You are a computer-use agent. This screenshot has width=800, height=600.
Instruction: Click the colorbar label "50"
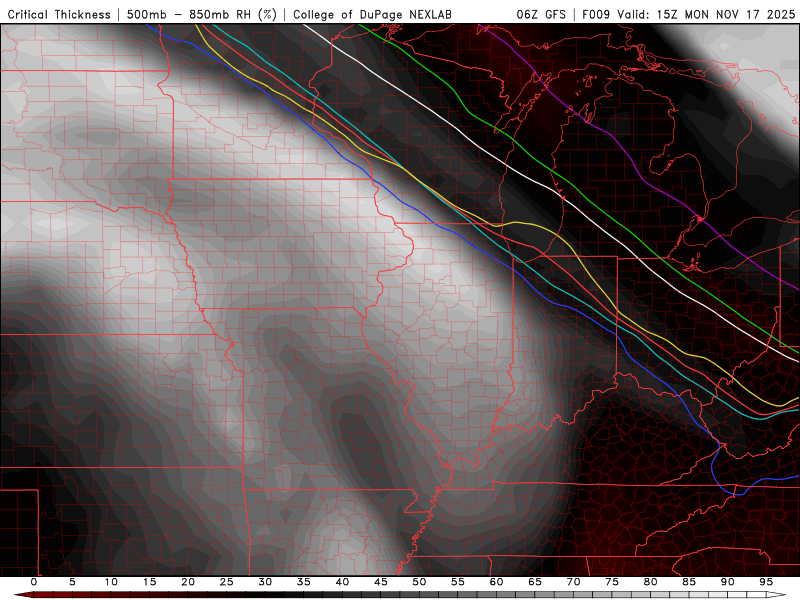pos(419,582)
